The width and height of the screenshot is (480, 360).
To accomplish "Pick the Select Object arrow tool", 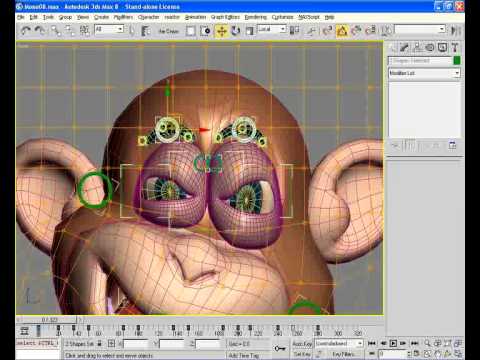I will [x=132, y=31].
